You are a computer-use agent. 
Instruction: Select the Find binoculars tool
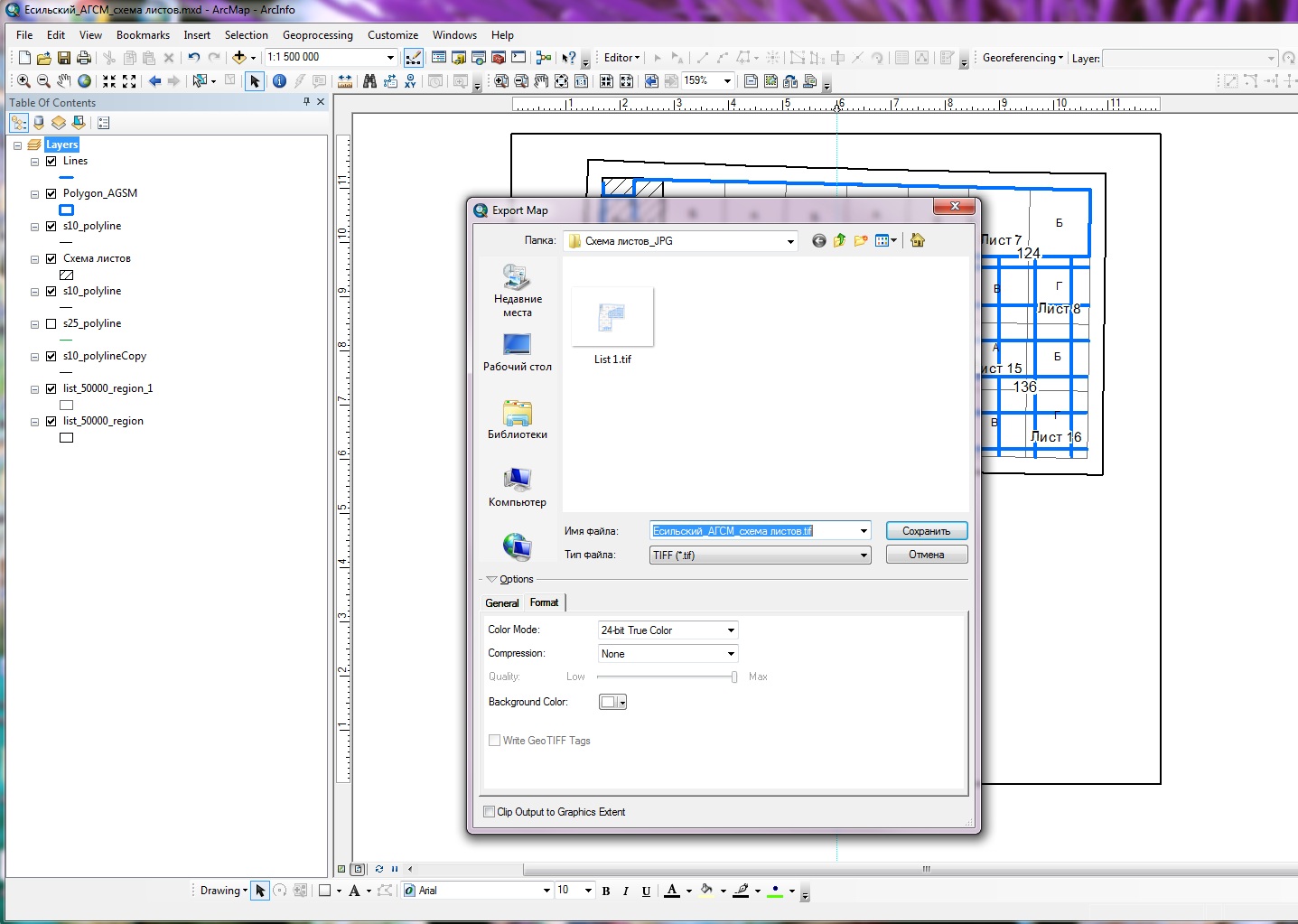(x=369, y=81)
